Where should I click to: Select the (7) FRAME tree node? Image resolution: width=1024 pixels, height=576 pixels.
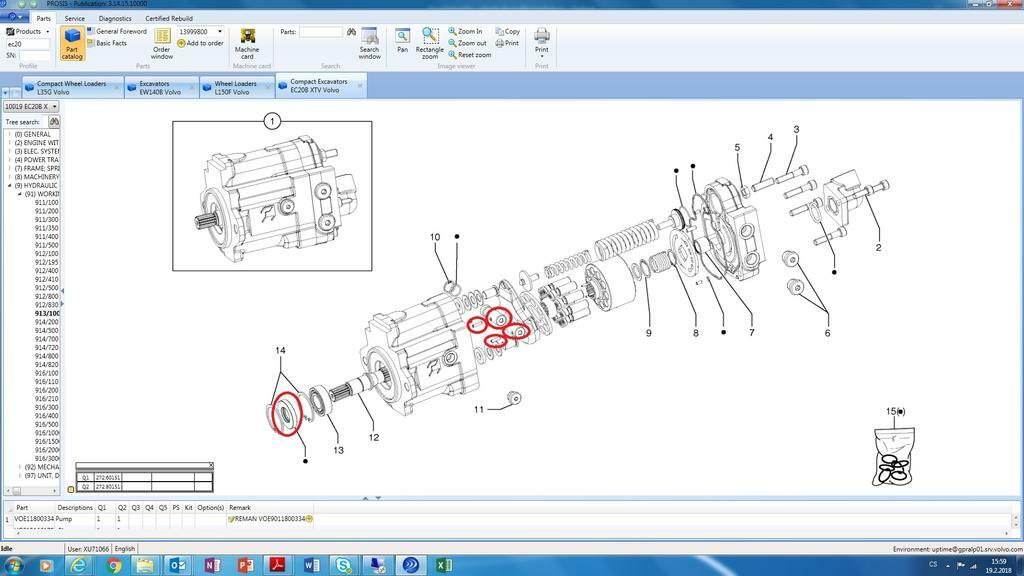point(37,168)
